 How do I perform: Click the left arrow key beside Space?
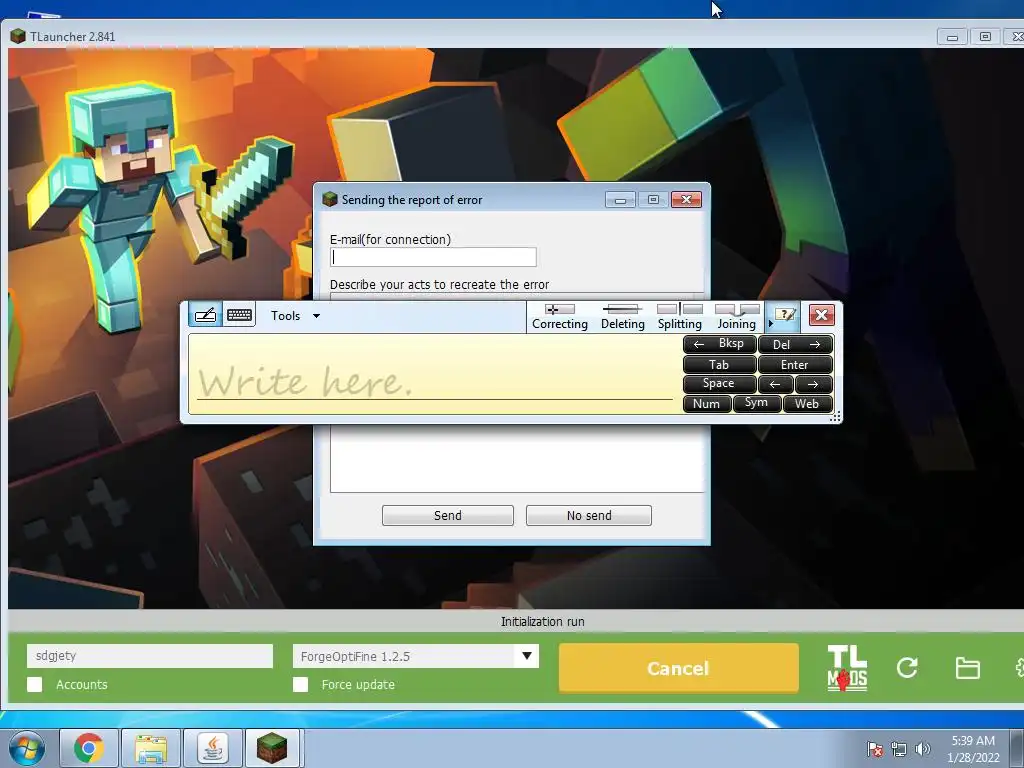coord(776,384)
